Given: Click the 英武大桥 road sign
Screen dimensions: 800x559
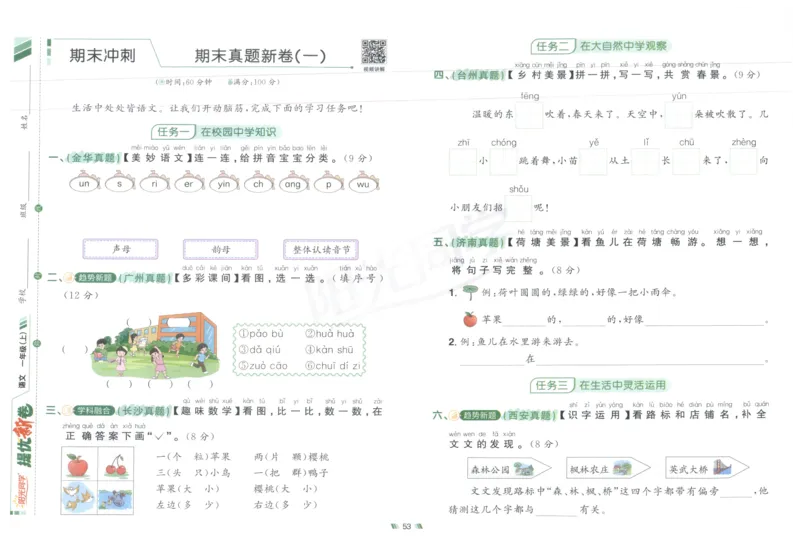Looking at the screenshot, I should pos(707,469).
